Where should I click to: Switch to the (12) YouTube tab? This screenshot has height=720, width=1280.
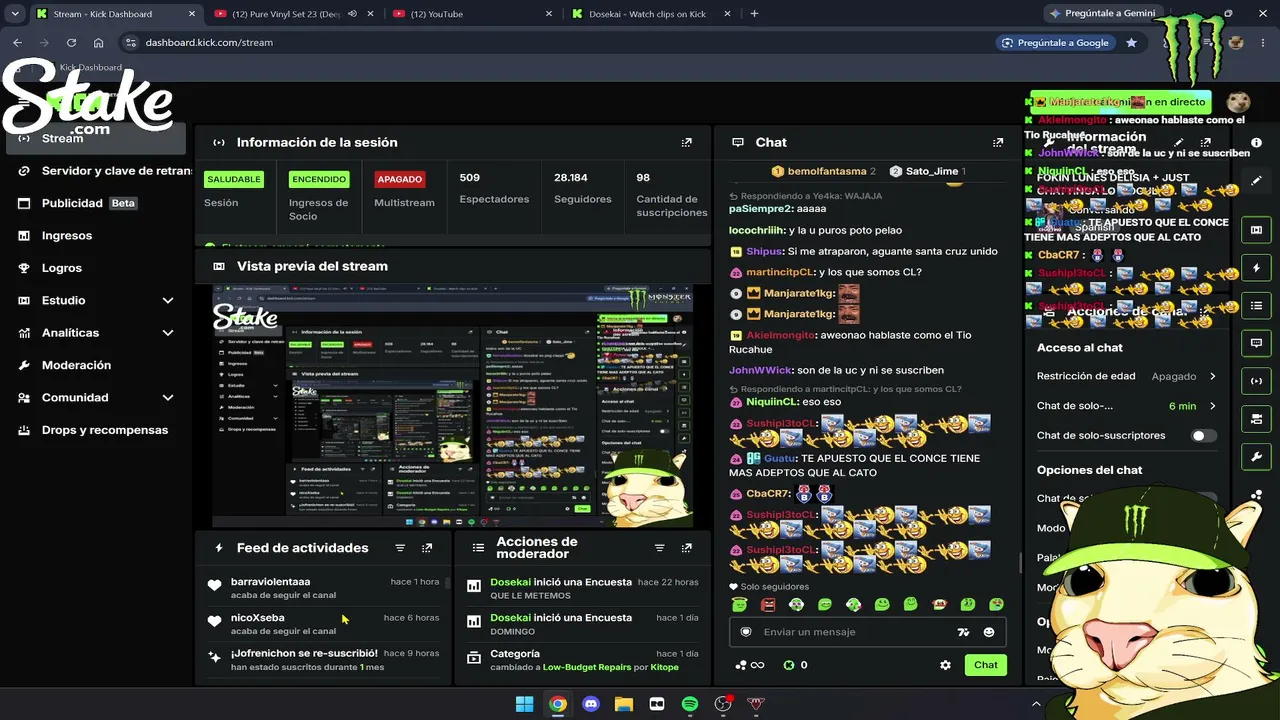[470, 14]
